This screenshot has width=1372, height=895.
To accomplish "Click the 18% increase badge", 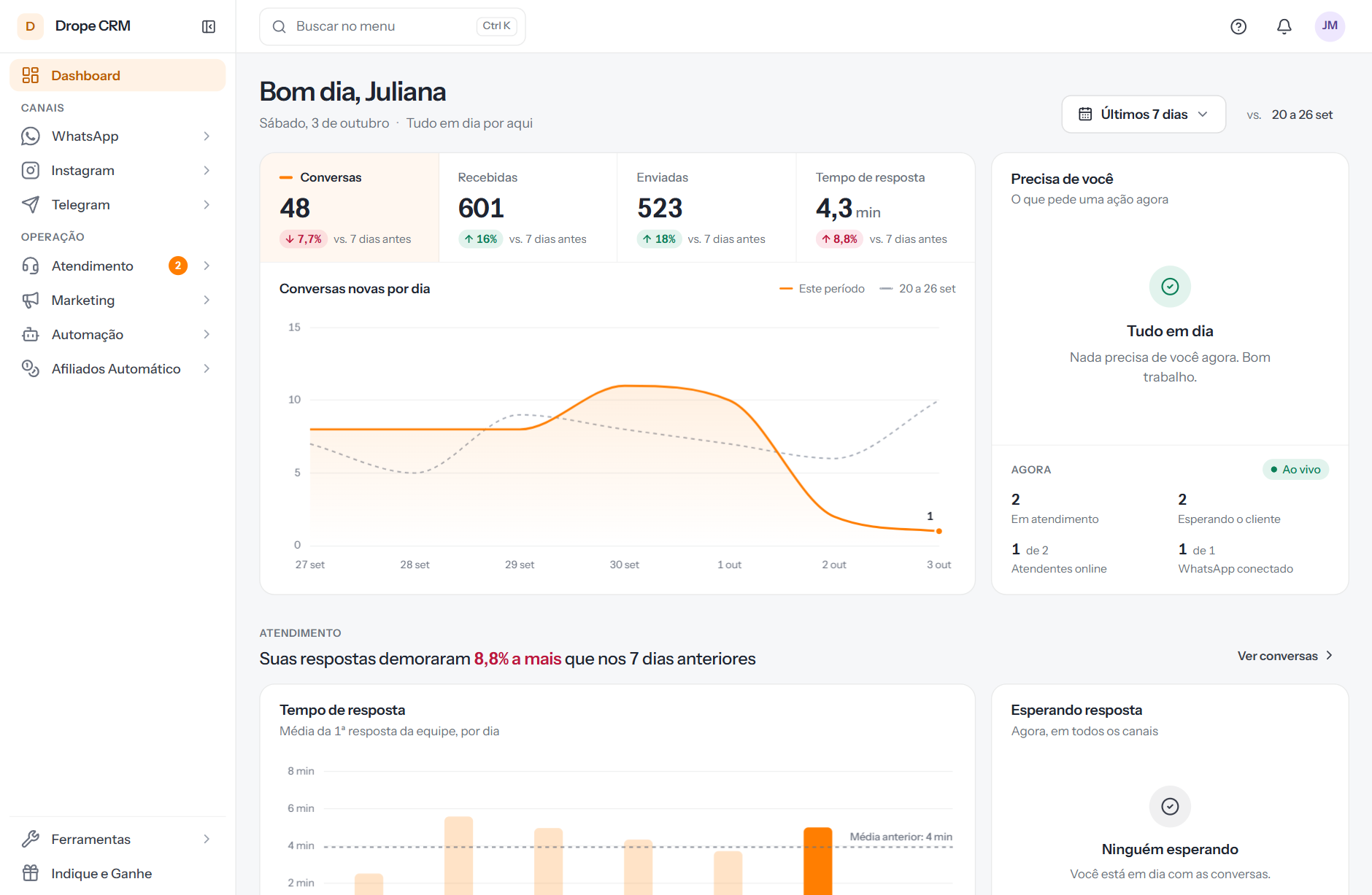I will (x=660, y=239).
